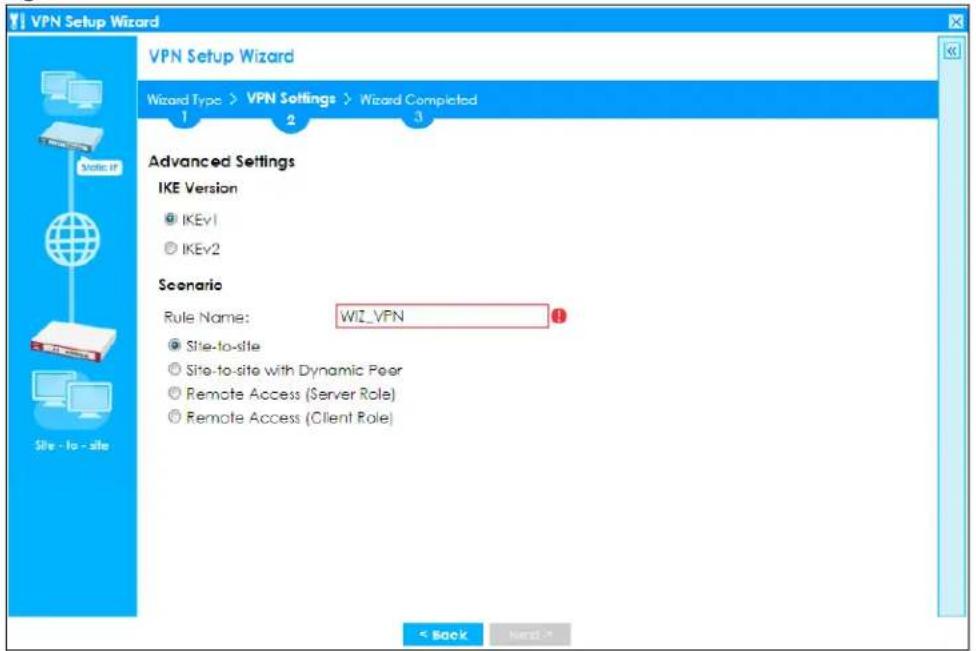Click the Rule Name: label
Image resolution: width=976 pixels, height=651 pixels.
pos(206,317)
